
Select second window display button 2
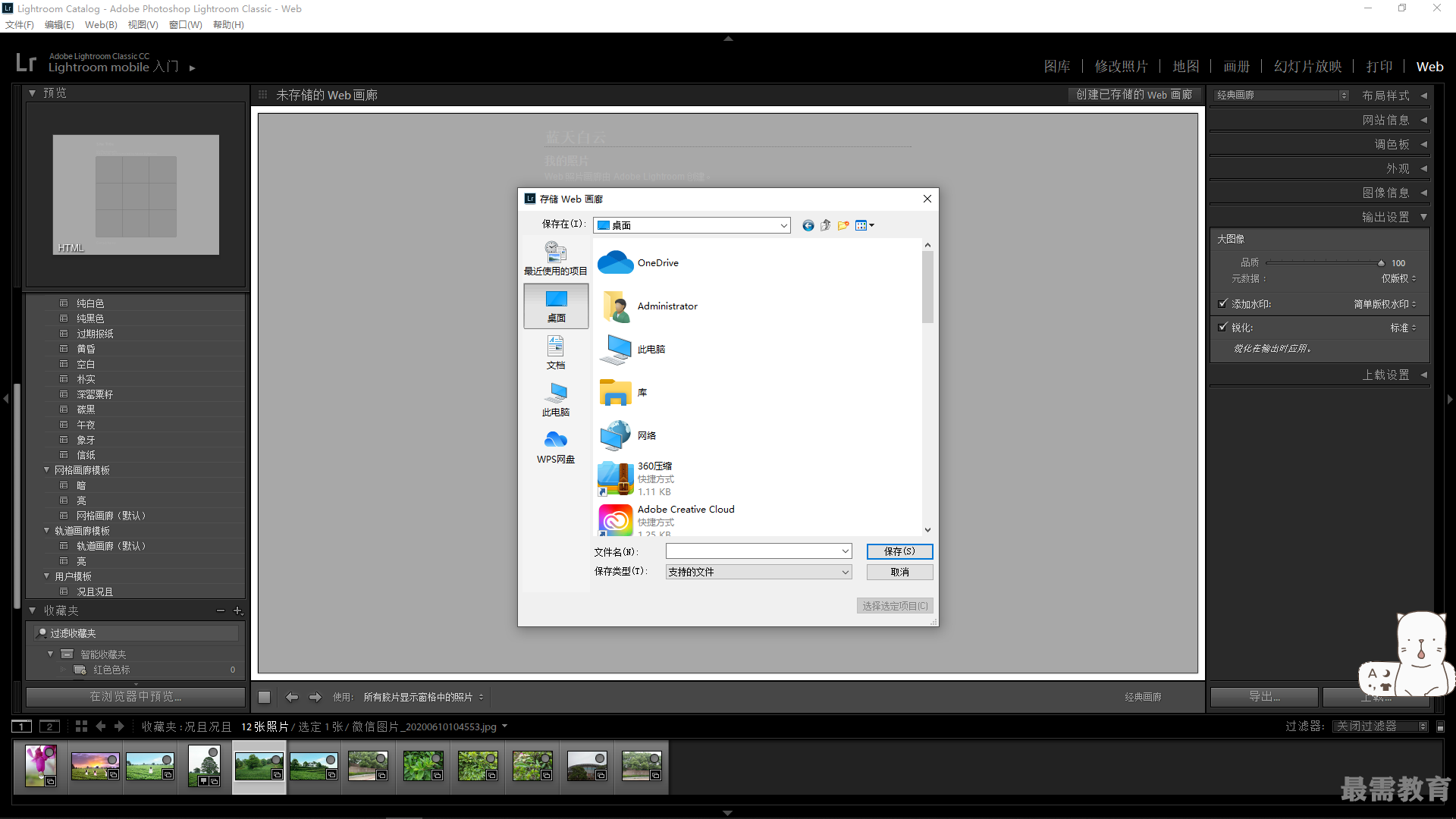[x=49, y=726]
